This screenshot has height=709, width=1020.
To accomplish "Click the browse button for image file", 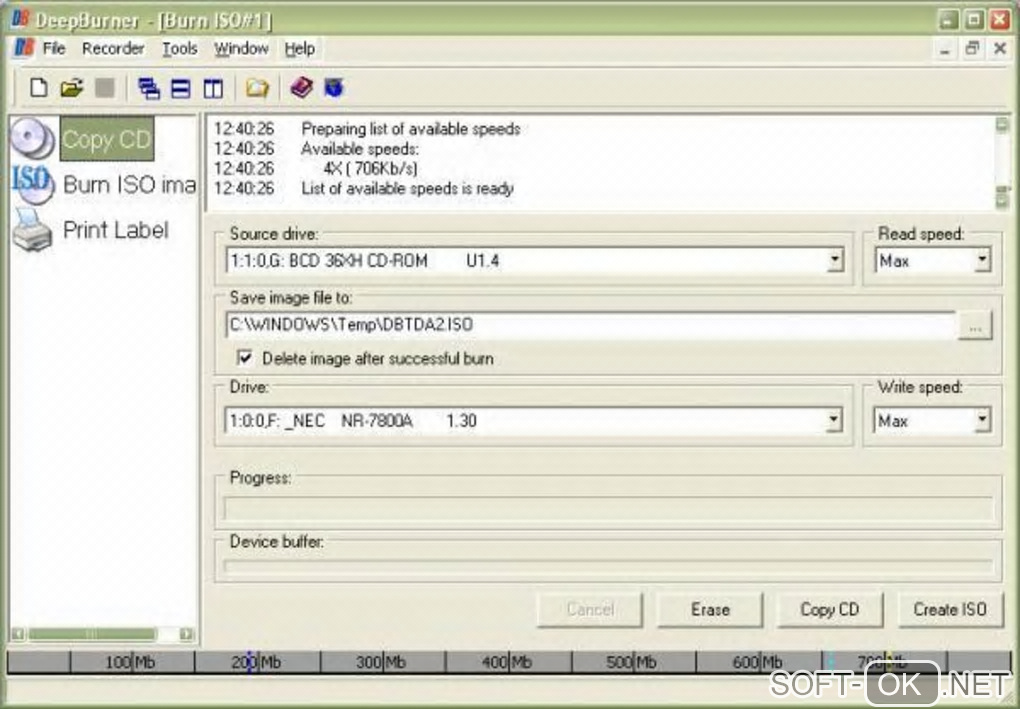I will pos(975,325).
